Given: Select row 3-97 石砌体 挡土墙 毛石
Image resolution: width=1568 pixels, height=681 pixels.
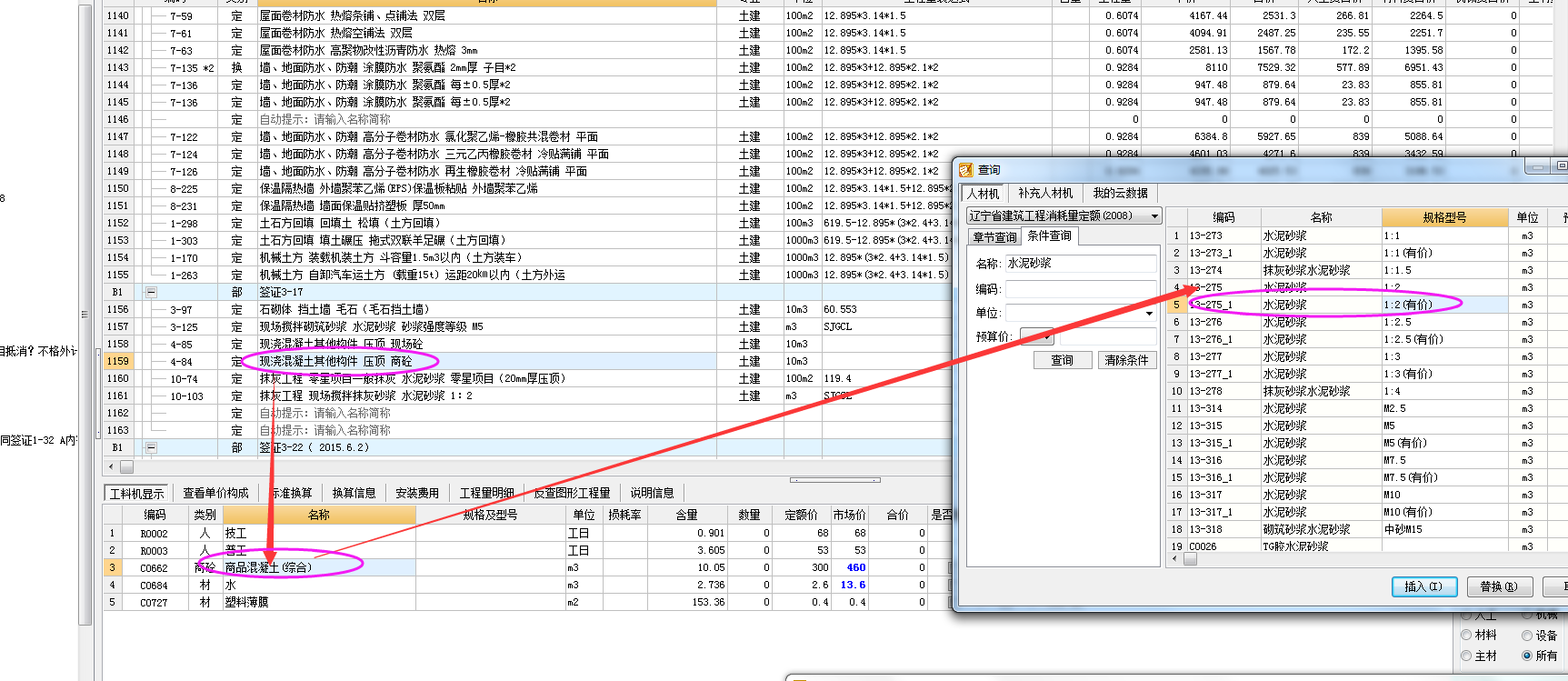Looking at the screenshot, I should [x=527, y=309].
